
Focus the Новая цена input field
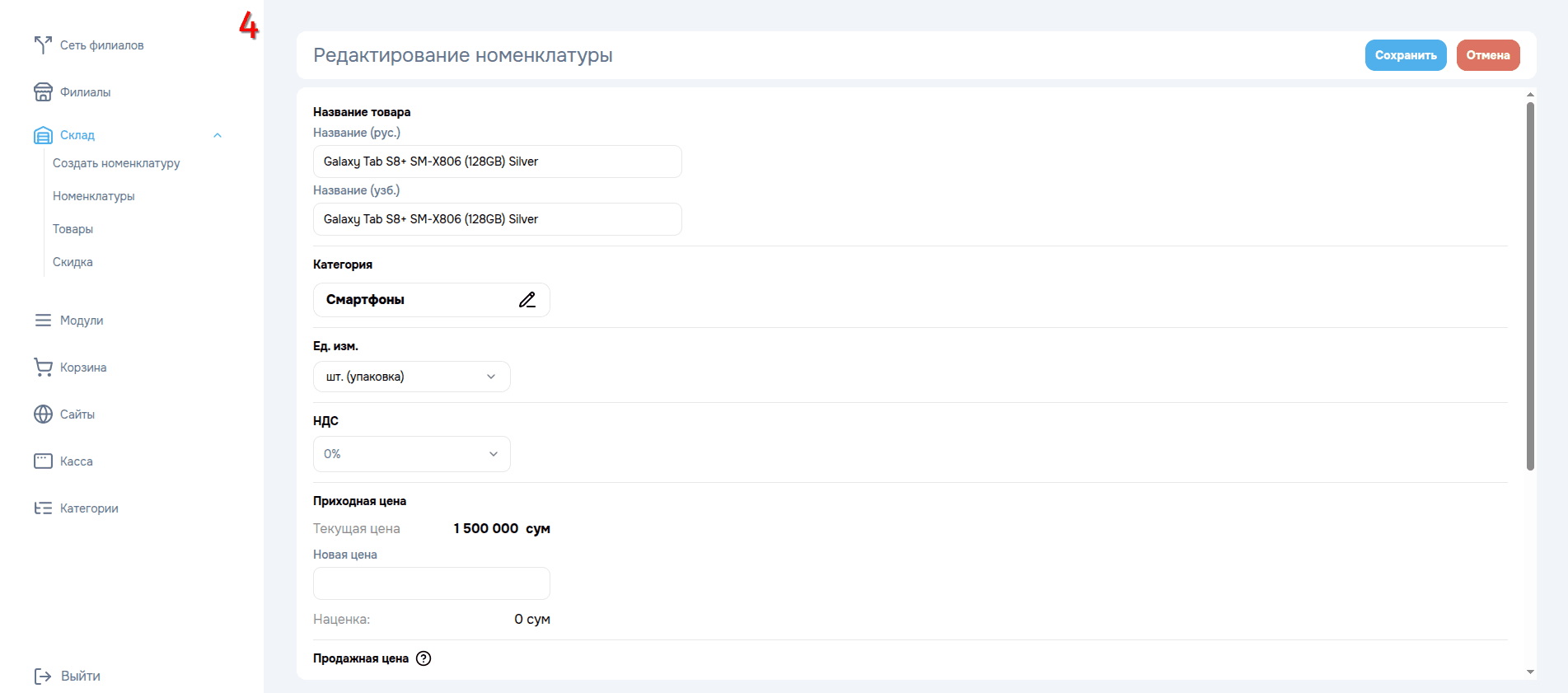tap(431, 583)
